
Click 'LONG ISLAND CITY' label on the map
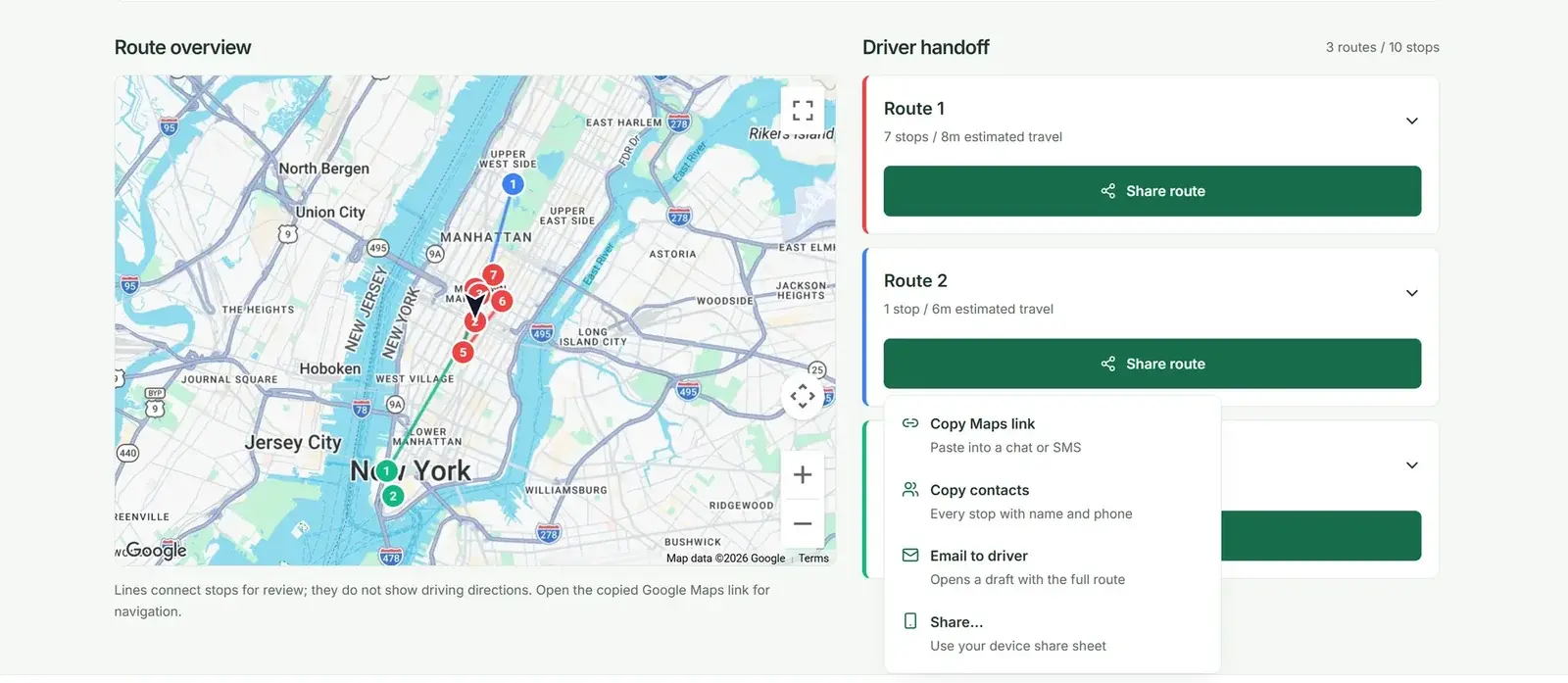coord(593,337)
